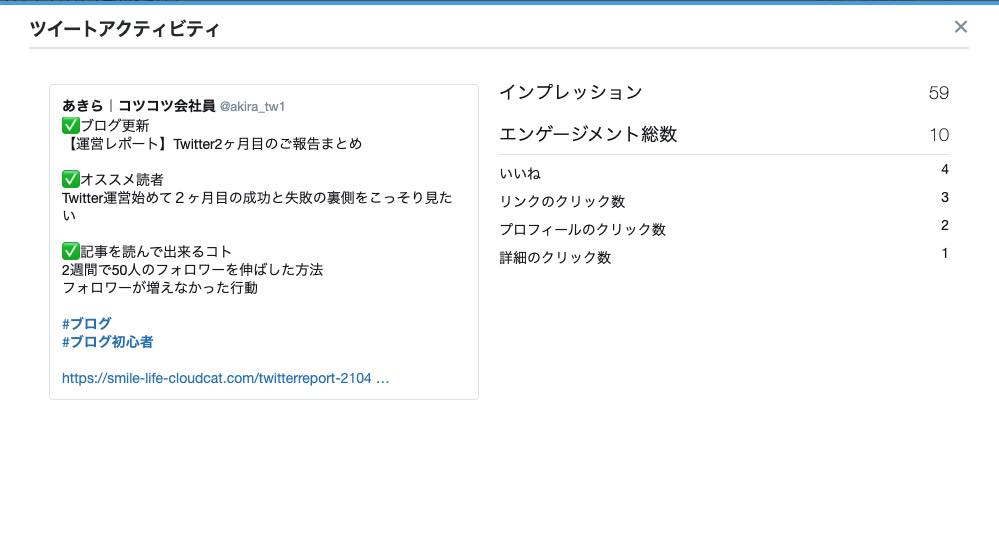
Task: Close the tweet activity dialog
Action: click(960, 27)
